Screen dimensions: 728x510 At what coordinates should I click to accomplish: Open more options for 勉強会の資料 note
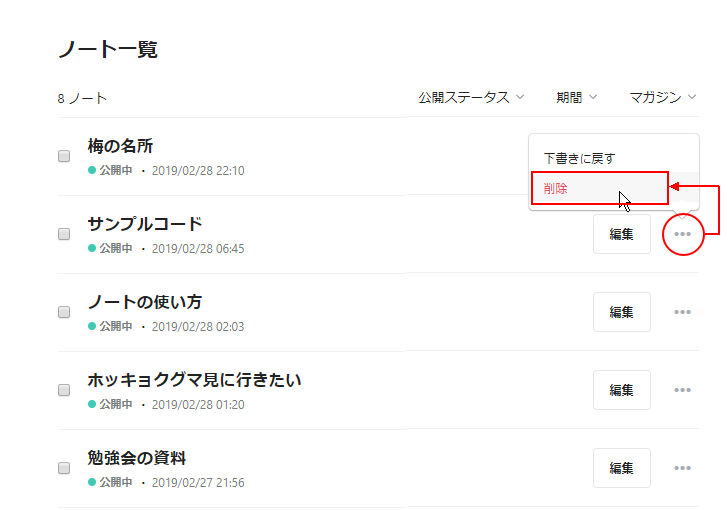[x=682, y=468]
